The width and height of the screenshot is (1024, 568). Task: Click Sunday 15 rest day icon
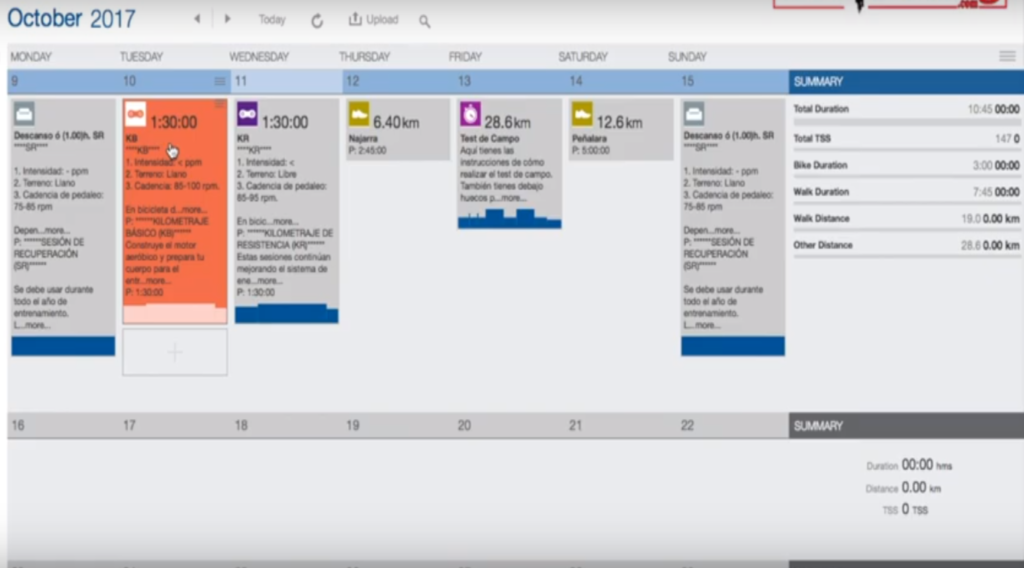[694, 114]
